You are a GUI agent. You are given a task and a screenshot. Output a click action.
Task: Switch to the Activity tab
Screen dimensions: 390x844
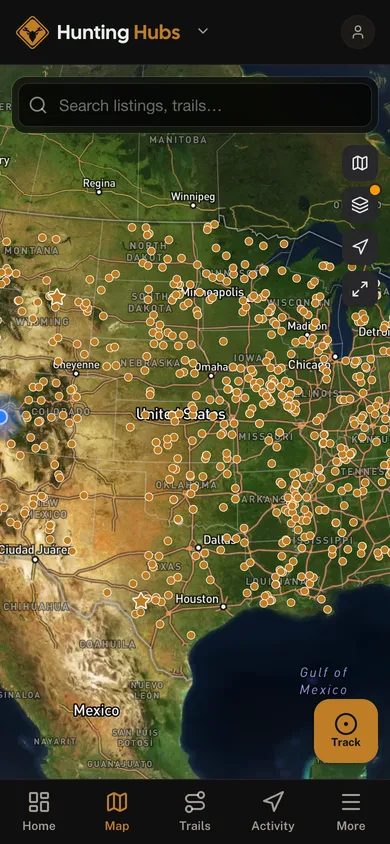[273, 811]
